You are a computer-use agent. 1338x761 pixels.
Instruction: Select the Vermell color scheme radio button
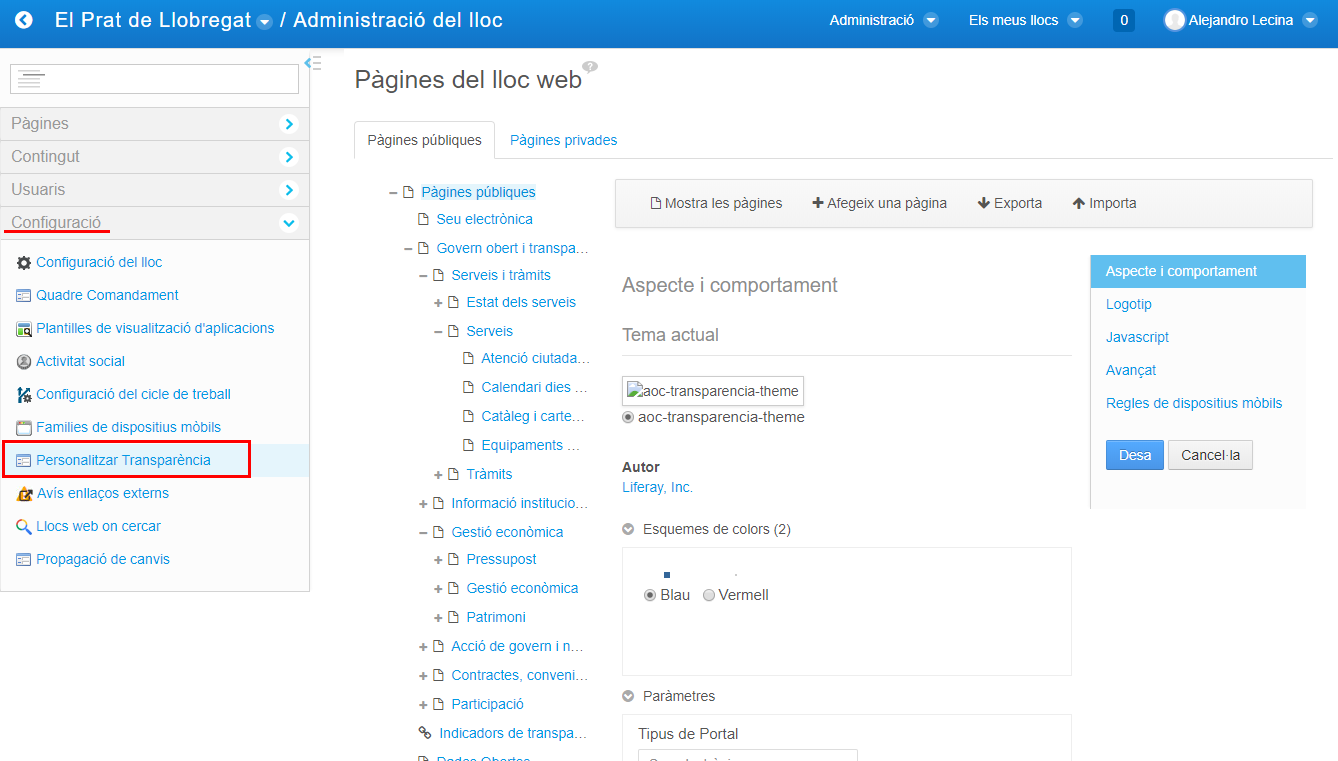tap(710, 594)
